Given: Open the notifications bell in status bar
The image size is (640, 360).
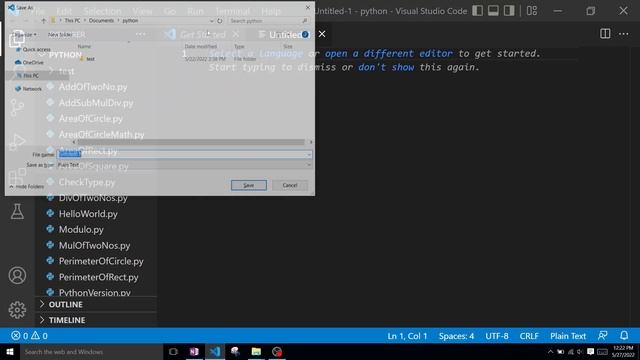Looking at the screenshot, I should coord(624,336).
